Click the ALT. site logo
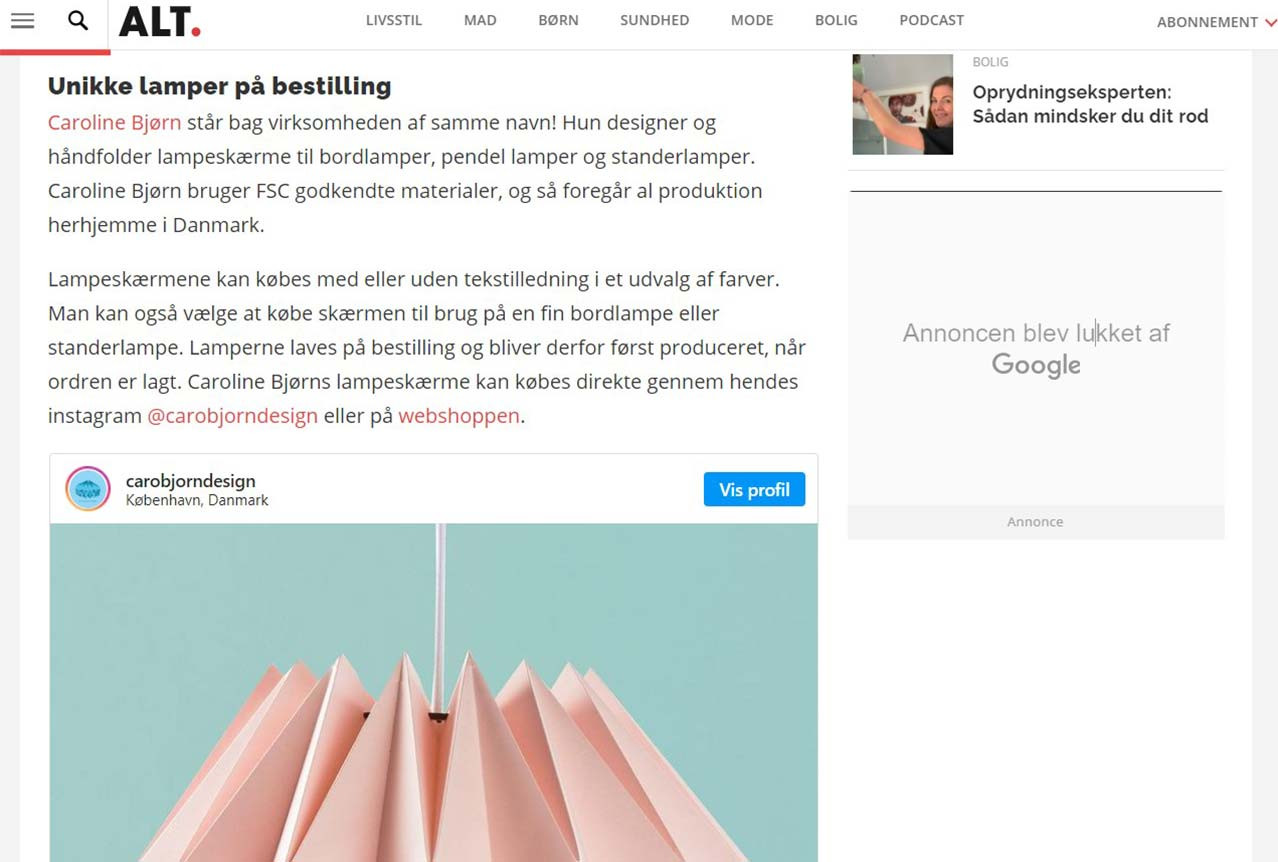1278x862 pixels. tap(160, 21)
